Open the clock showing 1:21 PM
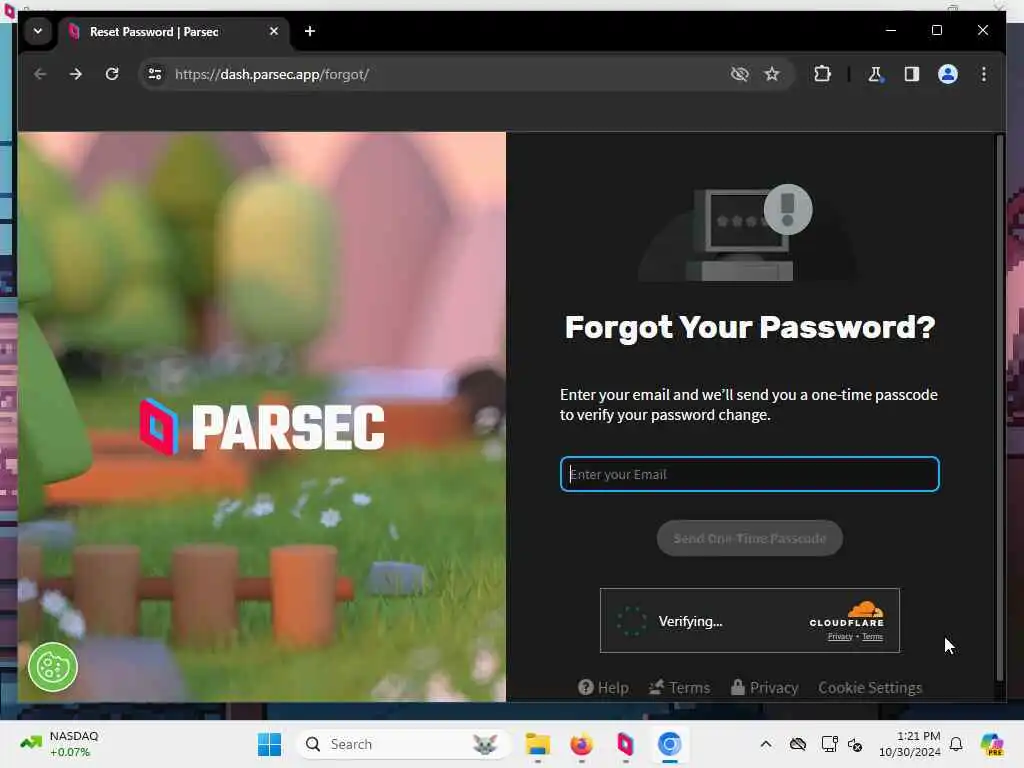The height and width of the screenshot is (768, 1024). coord(909,744)
